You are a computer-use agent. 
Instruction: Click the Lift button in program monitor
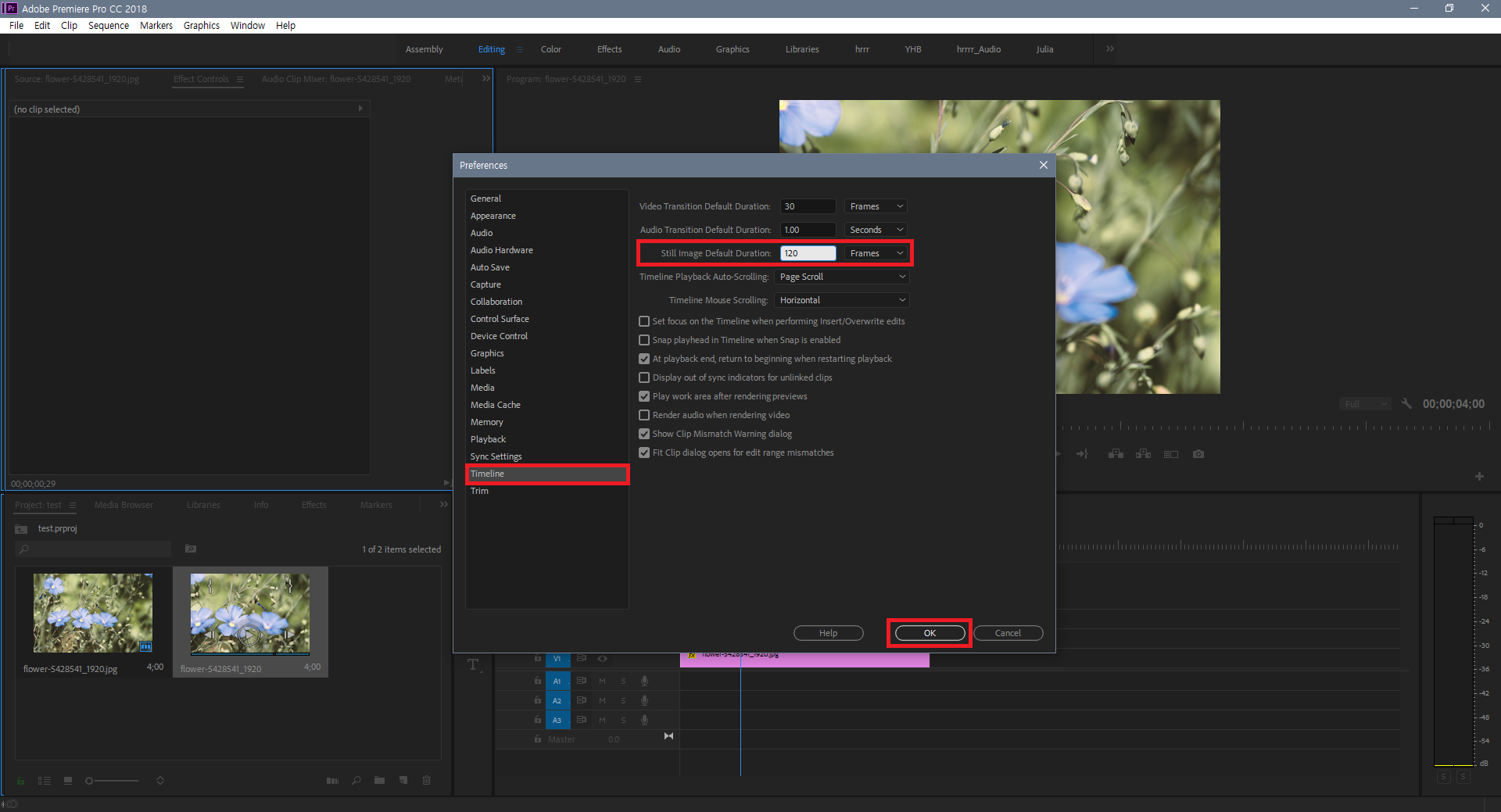(1116, 454)
